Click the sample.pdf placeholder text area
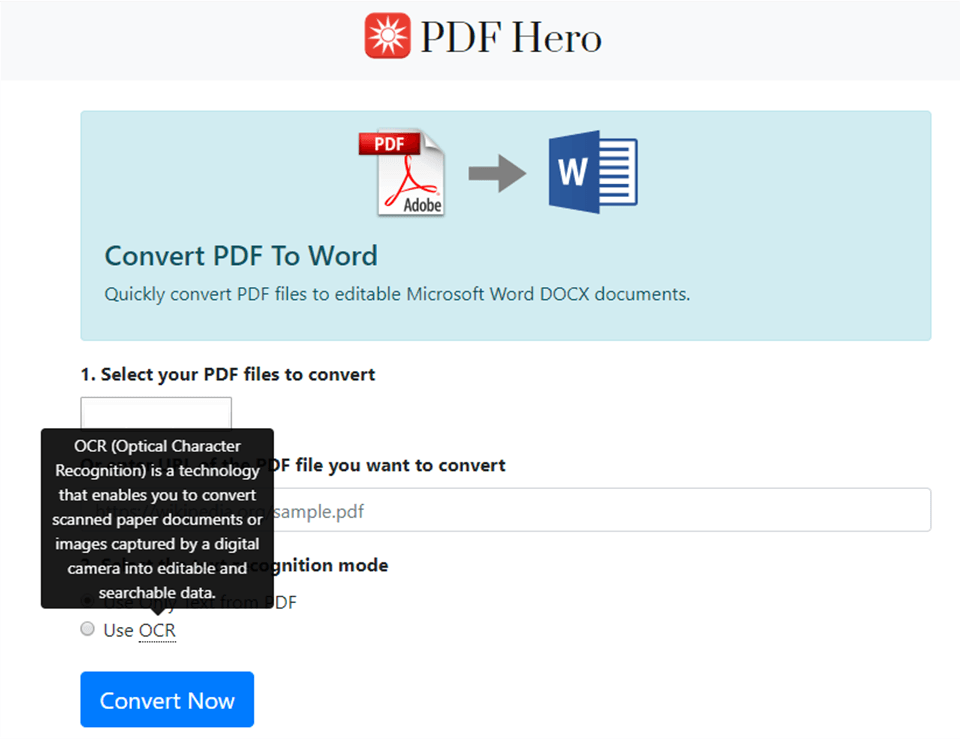 pos(320,510)
